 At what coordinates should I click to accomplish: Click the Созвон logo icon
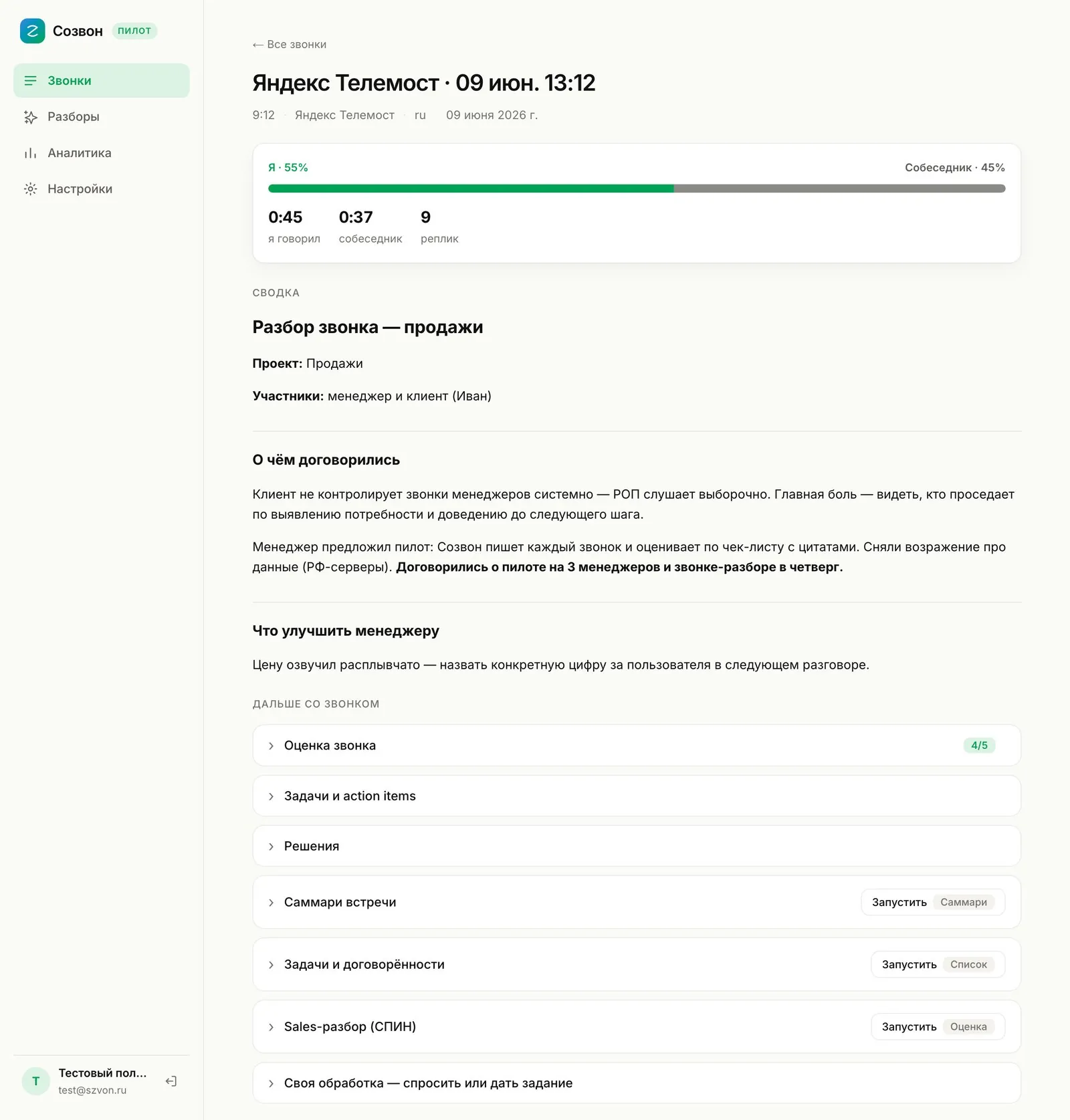pos(32,31)
